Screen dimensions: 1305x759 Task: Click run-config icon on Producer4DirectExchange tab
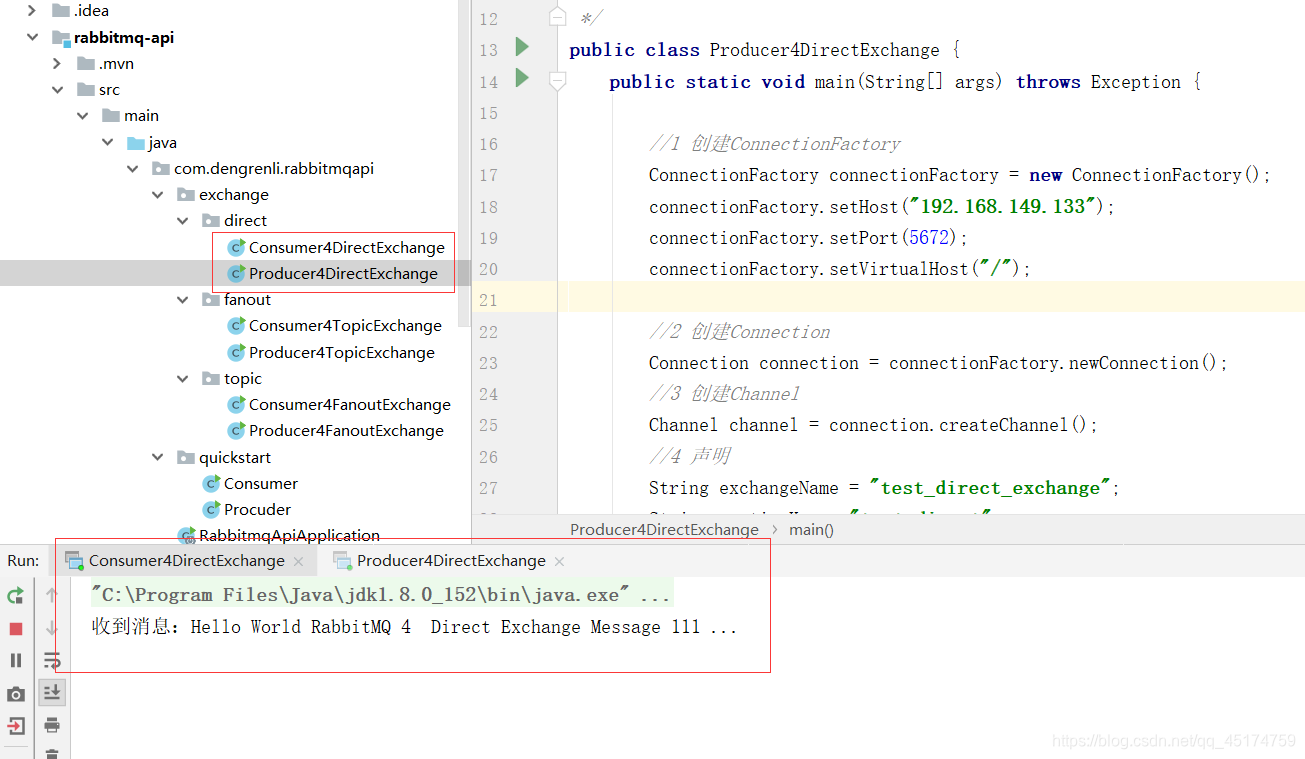(342, 561)
